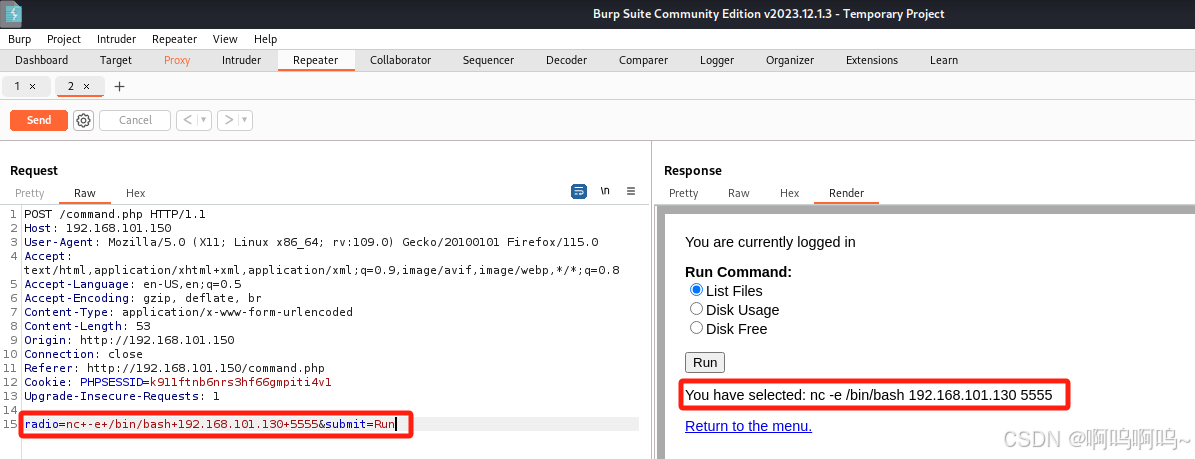This screenshot has width=1195, height=459.
Task: Expand the forward history dropdown arrow
Action: (245, 120)
